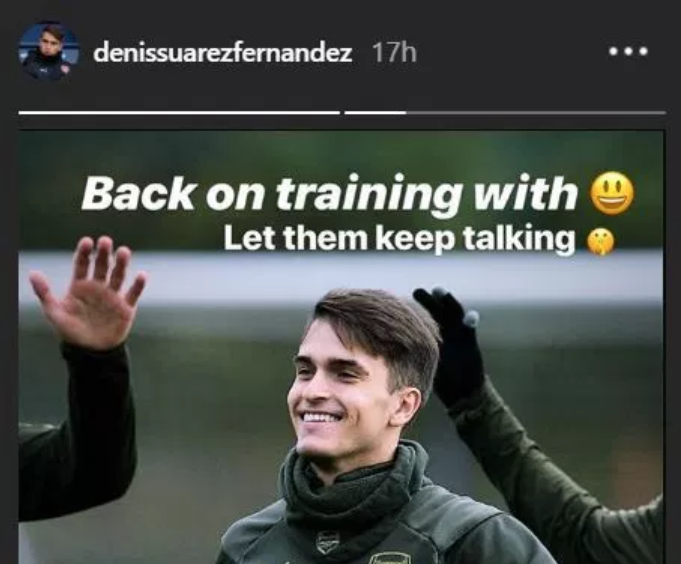Tap the shushing face emoji
Screen dimensions: 681x564
(x=601, y=242)
